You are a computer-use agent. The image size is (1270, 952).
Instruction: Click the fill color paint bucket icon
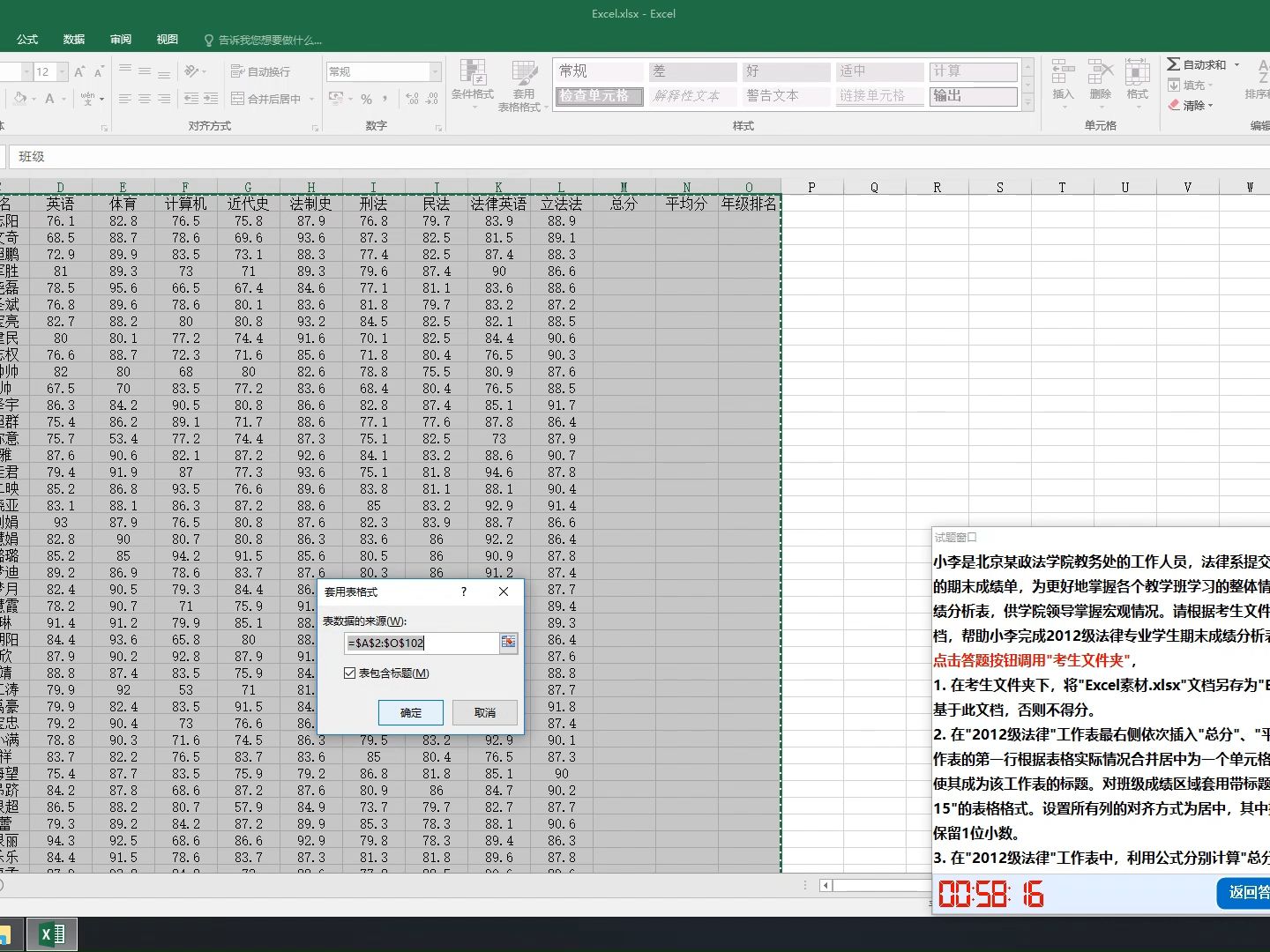[21, 99]
